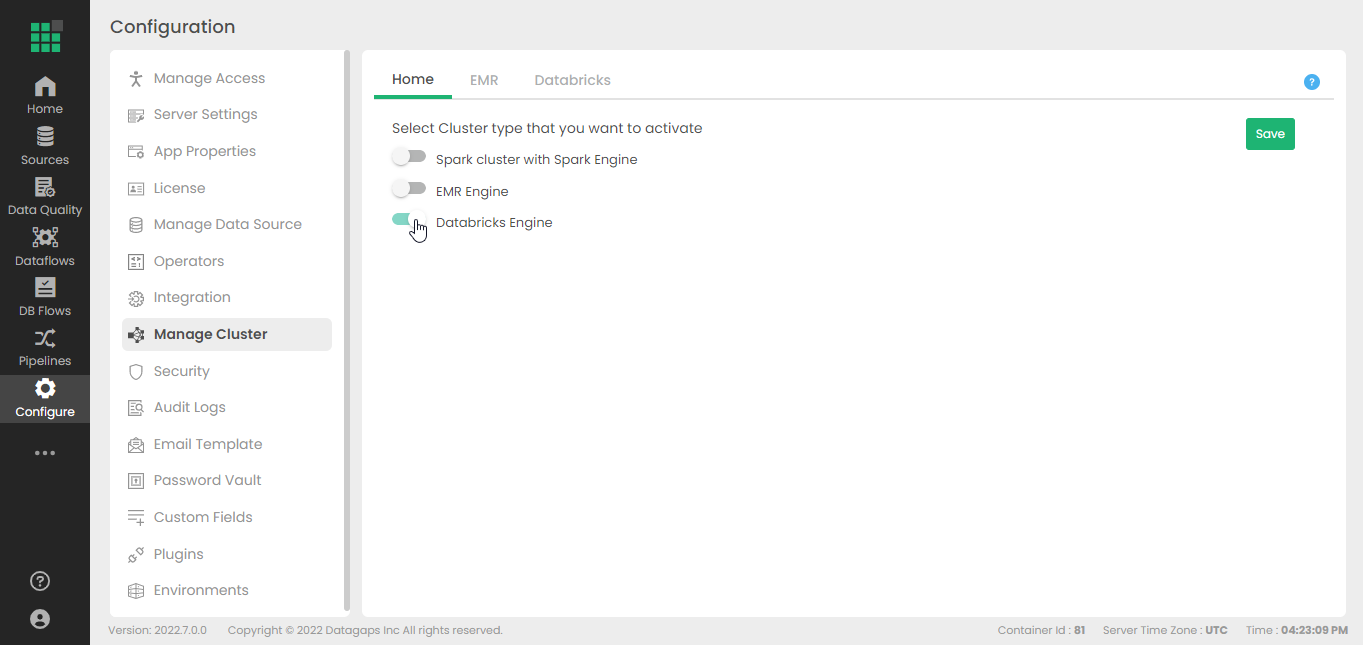This screenshot has width=1363, height=645.
Task: Switch to the Databricks tab
Action: (x=572, y=80)
